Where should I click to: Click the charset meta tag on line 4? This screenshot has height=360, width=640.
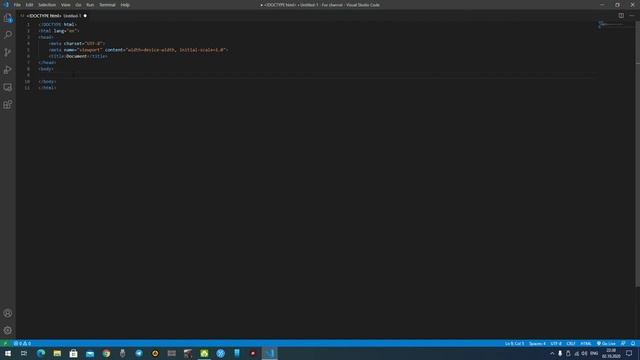pyautogui.click(x=77, y=43)
